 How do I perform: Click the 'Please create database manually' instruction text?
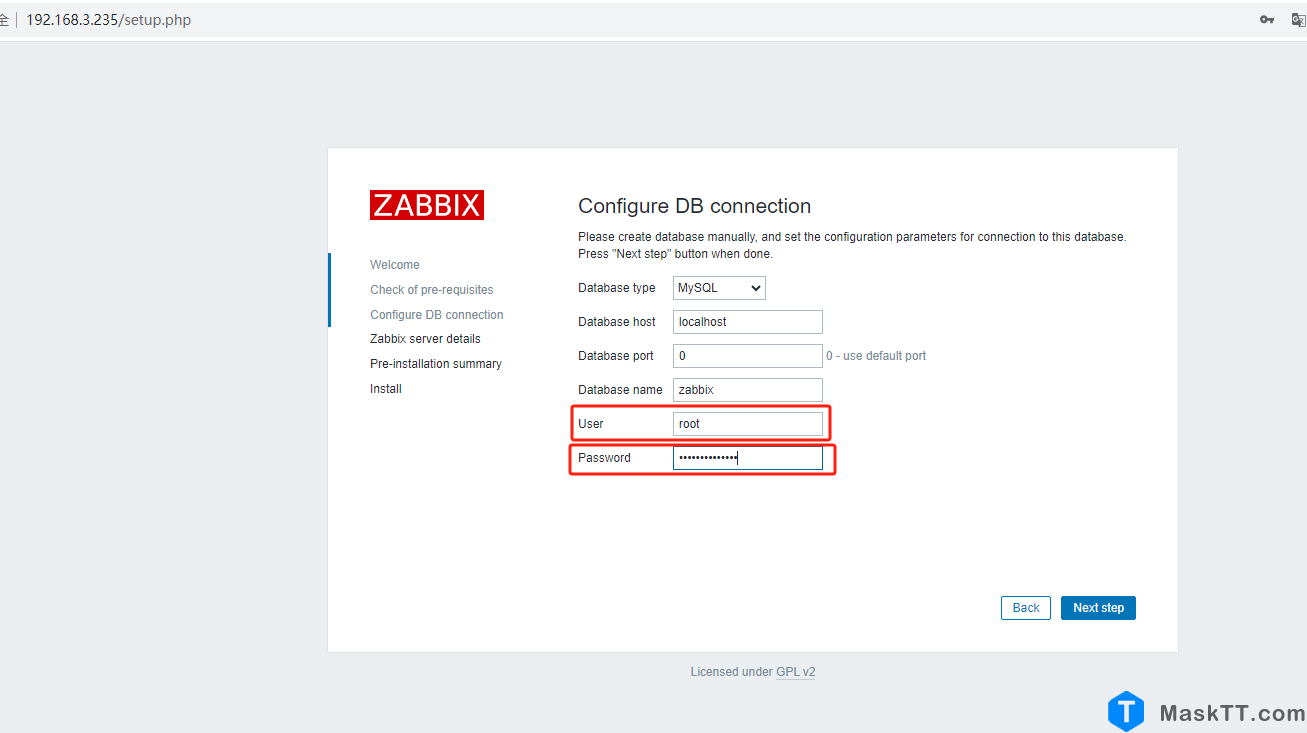[x=852, y=245]
